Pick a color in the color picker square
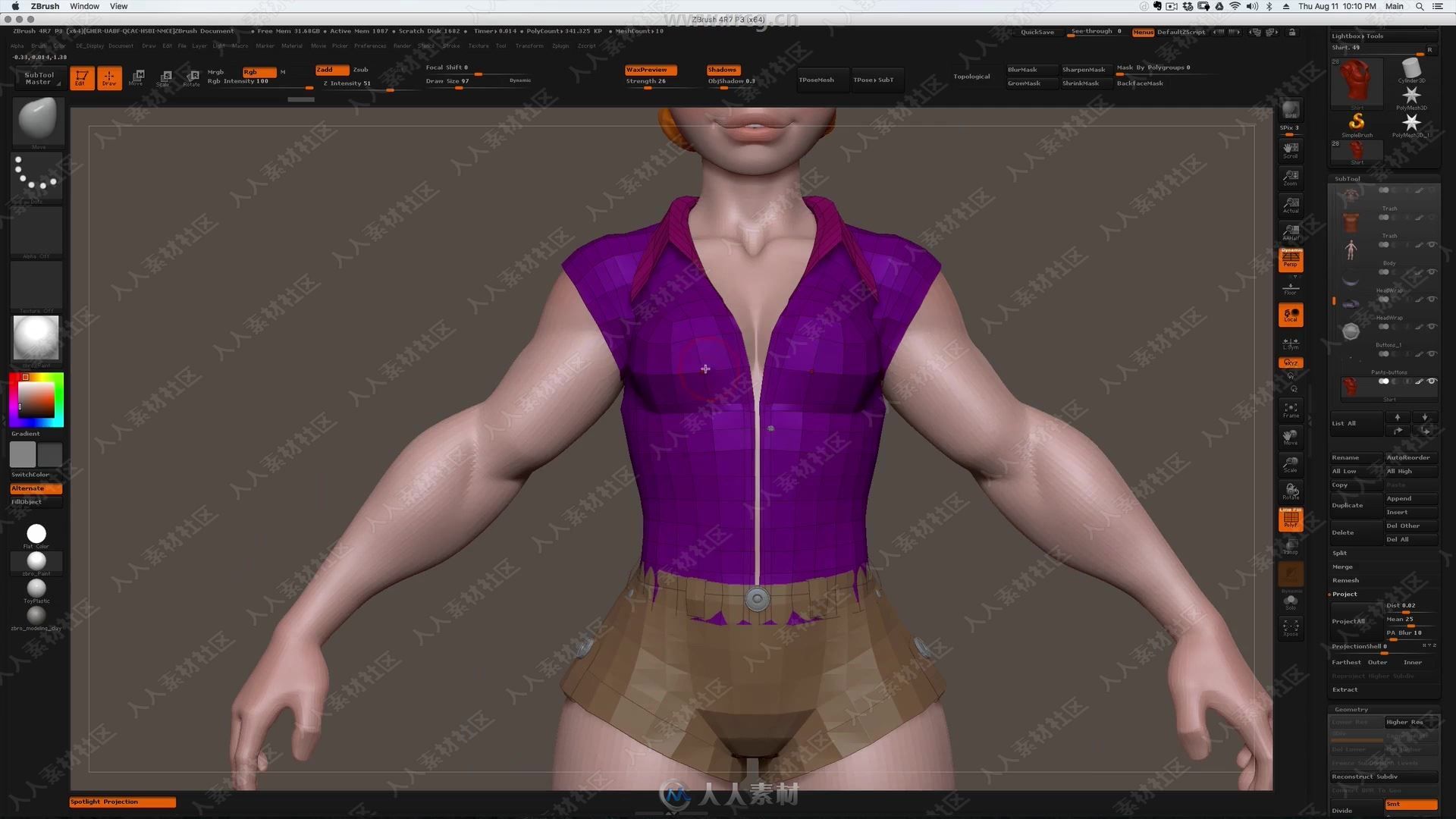The image size is (1456, 819). click(36, 399)
